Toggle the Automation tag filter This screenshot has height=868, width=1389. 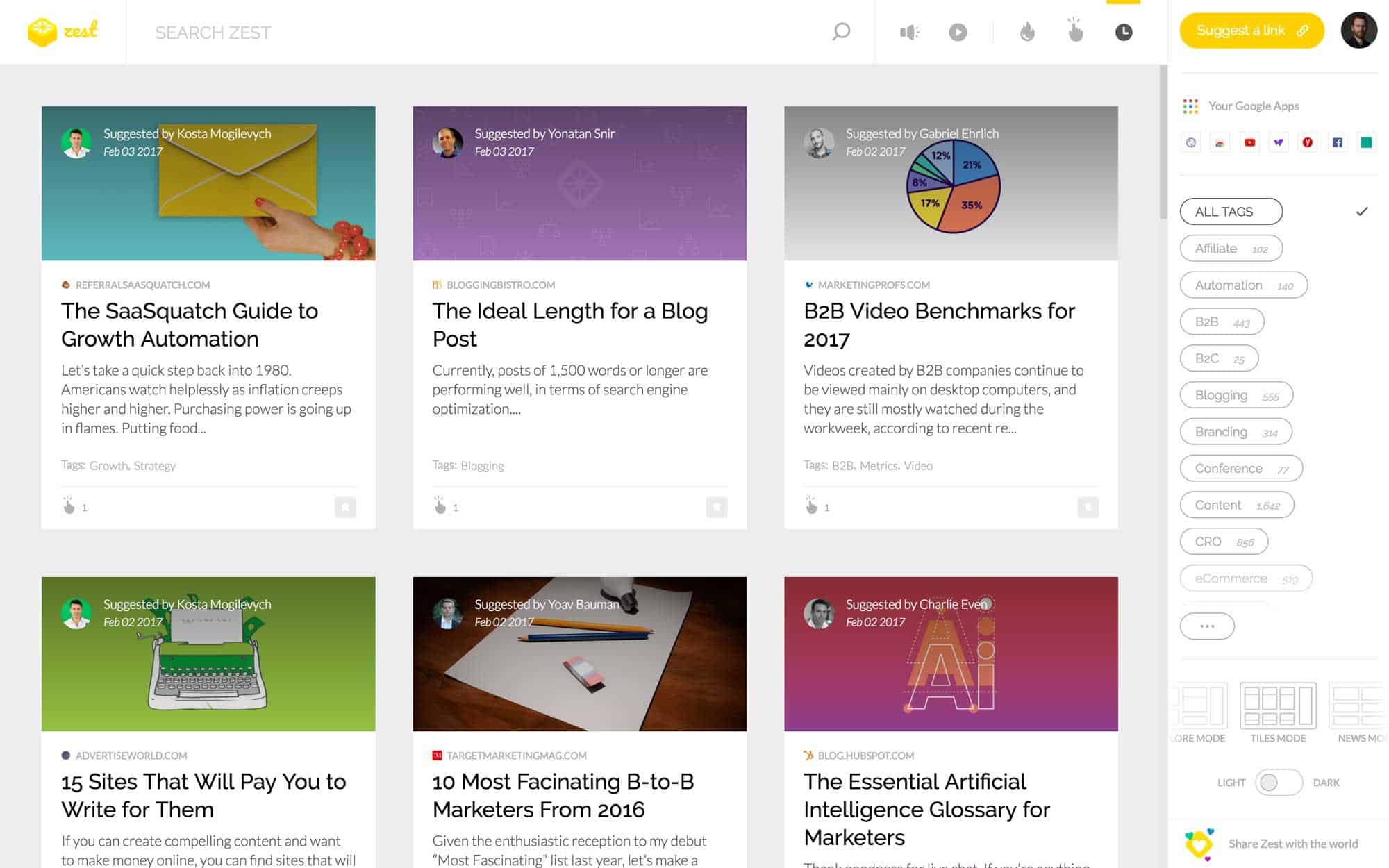(1243, 285)
